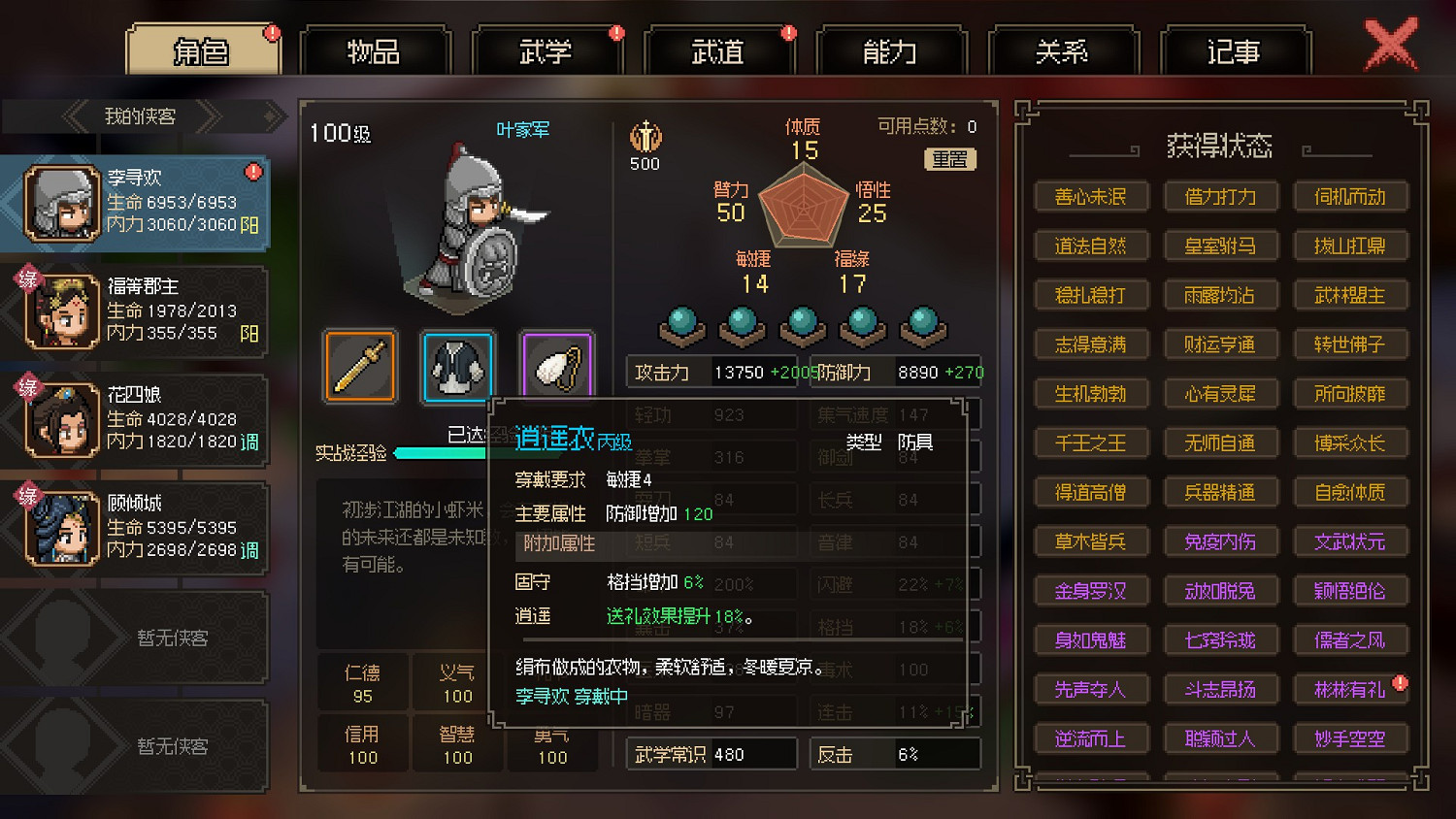Screen dimensions: 1456x819
Task: Click the 实战经验 progress bar
Action: [443, 452]
